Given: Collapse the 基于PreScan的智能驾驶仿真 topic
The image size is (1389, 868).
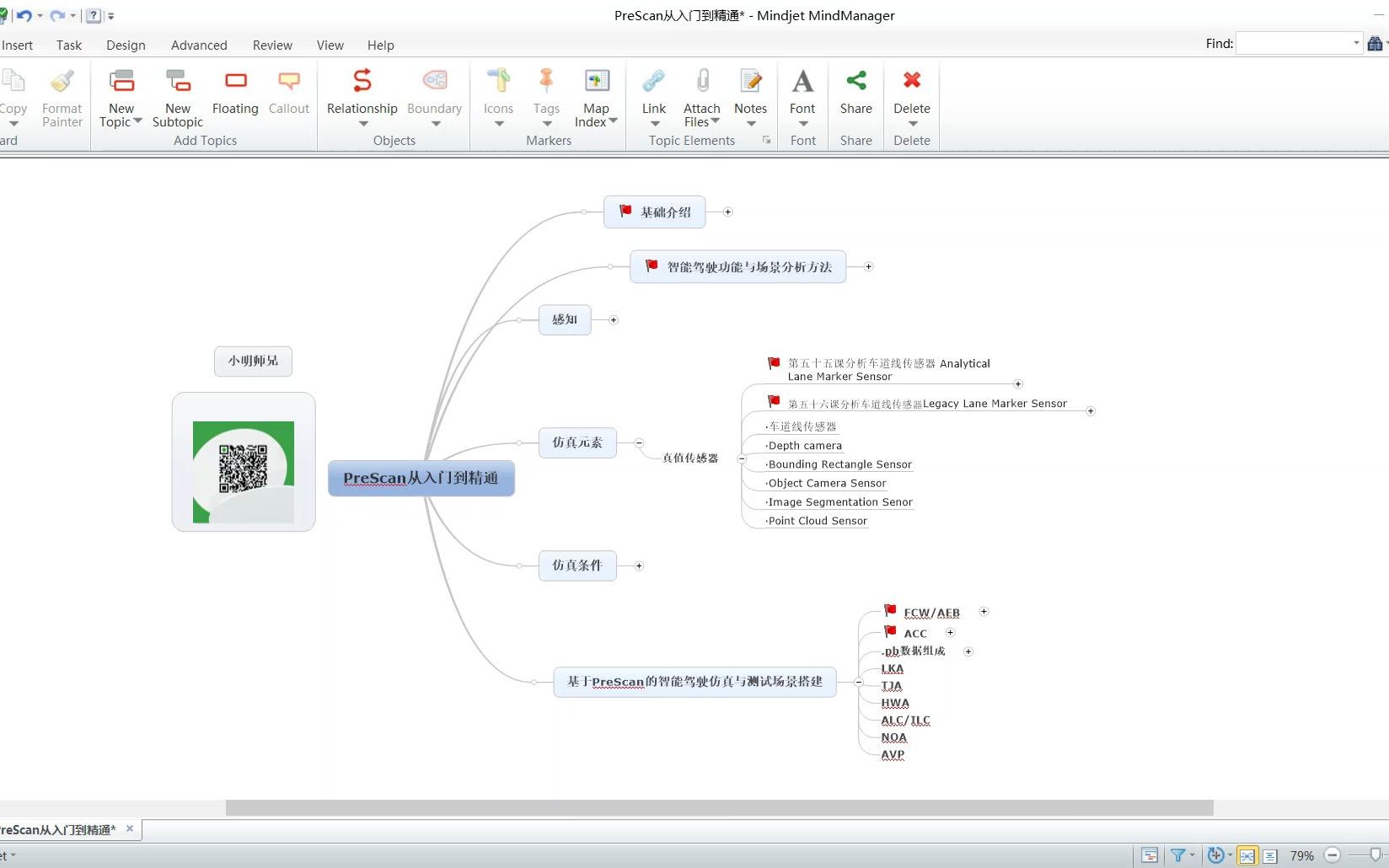Looking at the screenshot, I should pos(858,683).
